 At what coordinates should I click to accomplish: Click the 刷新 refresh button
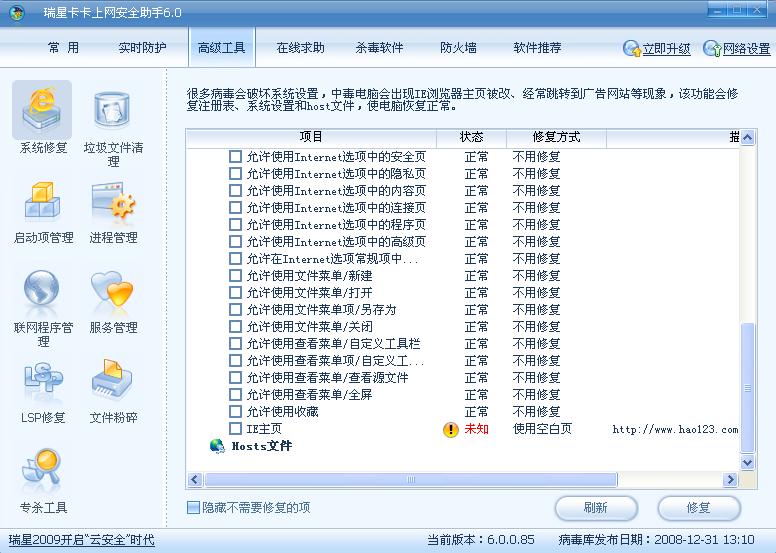596,508
